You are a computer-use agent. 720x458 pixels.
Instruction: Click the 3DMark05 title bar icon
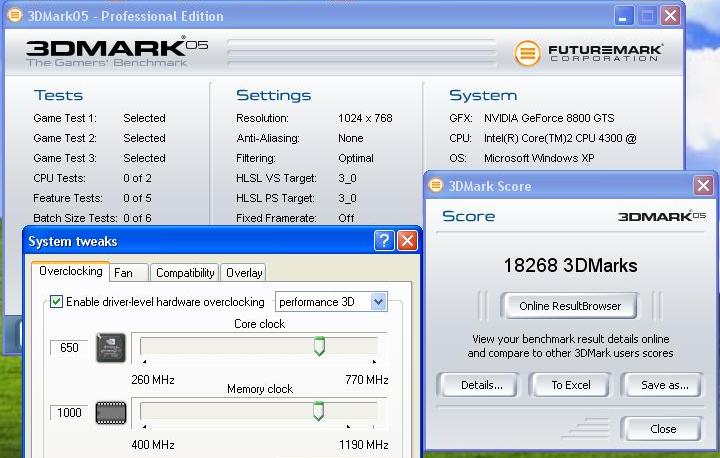tap(15, 15)
